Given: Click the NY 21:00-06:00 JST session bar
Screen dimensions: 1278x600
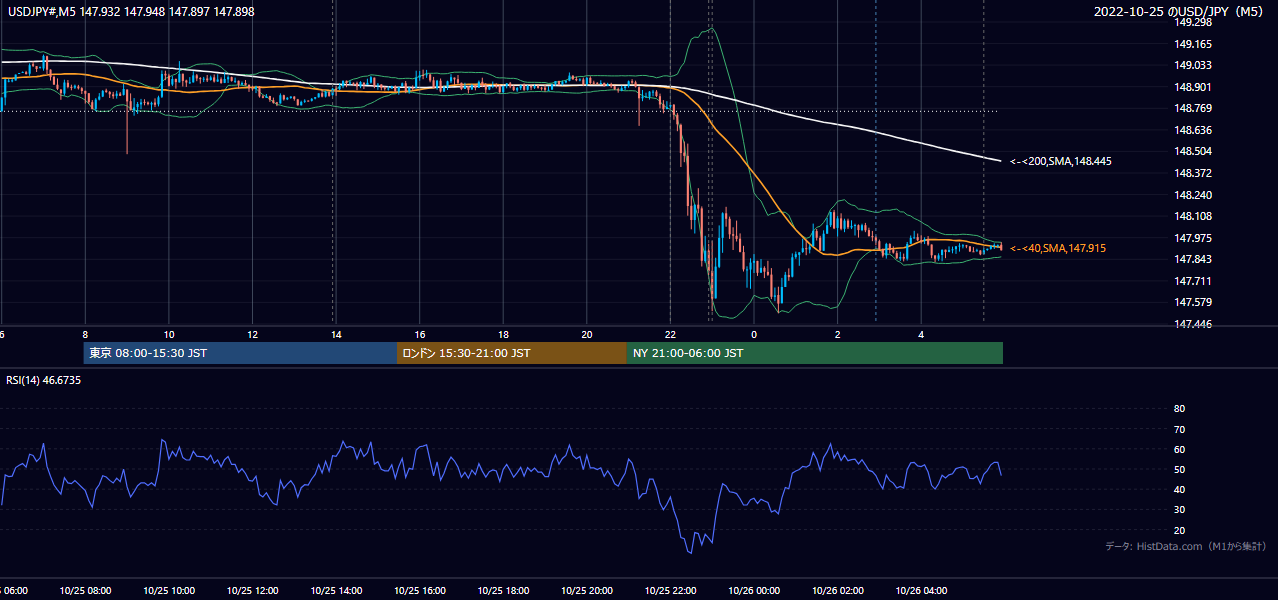Looking at the screenshot, I should [815, 353].
